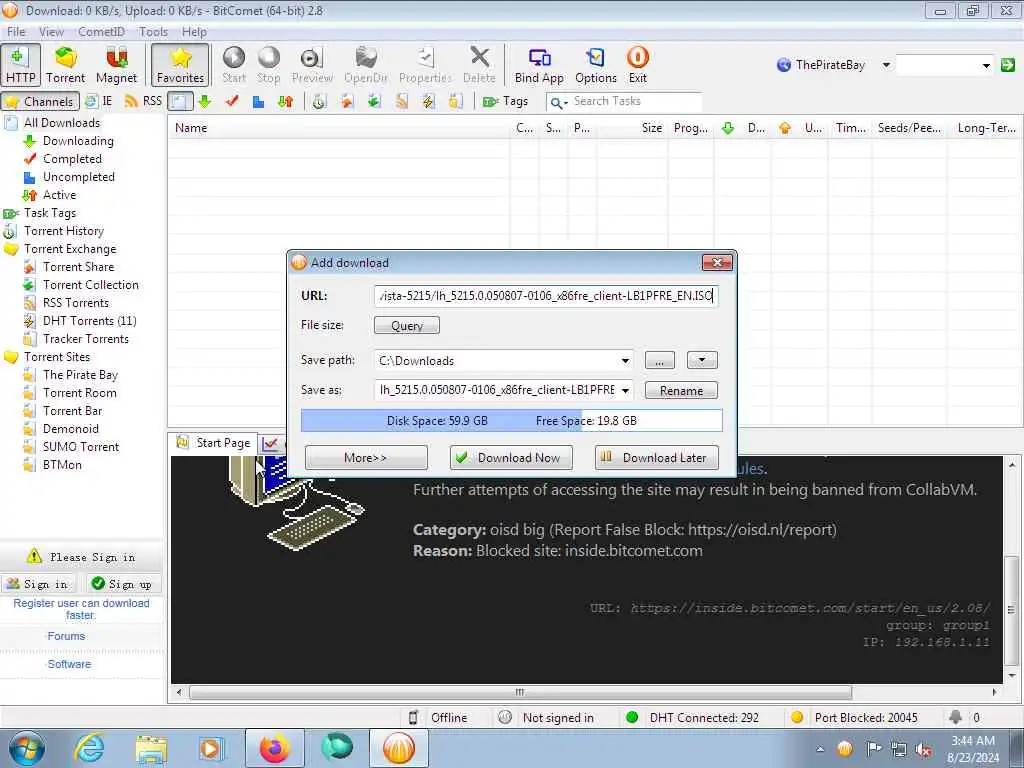
Task: Open the search magnifier dropdown
Action: pyautogui.click(x=558, y=102)
